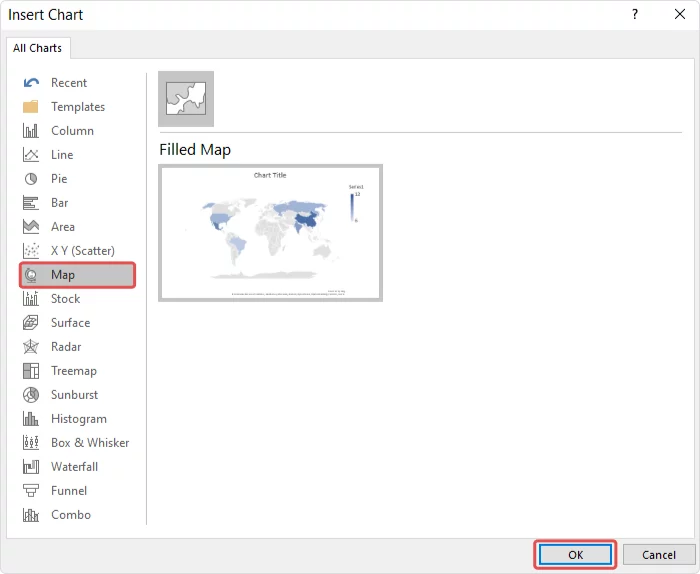
Task: Click the world map chart preview
Action: 270,233
